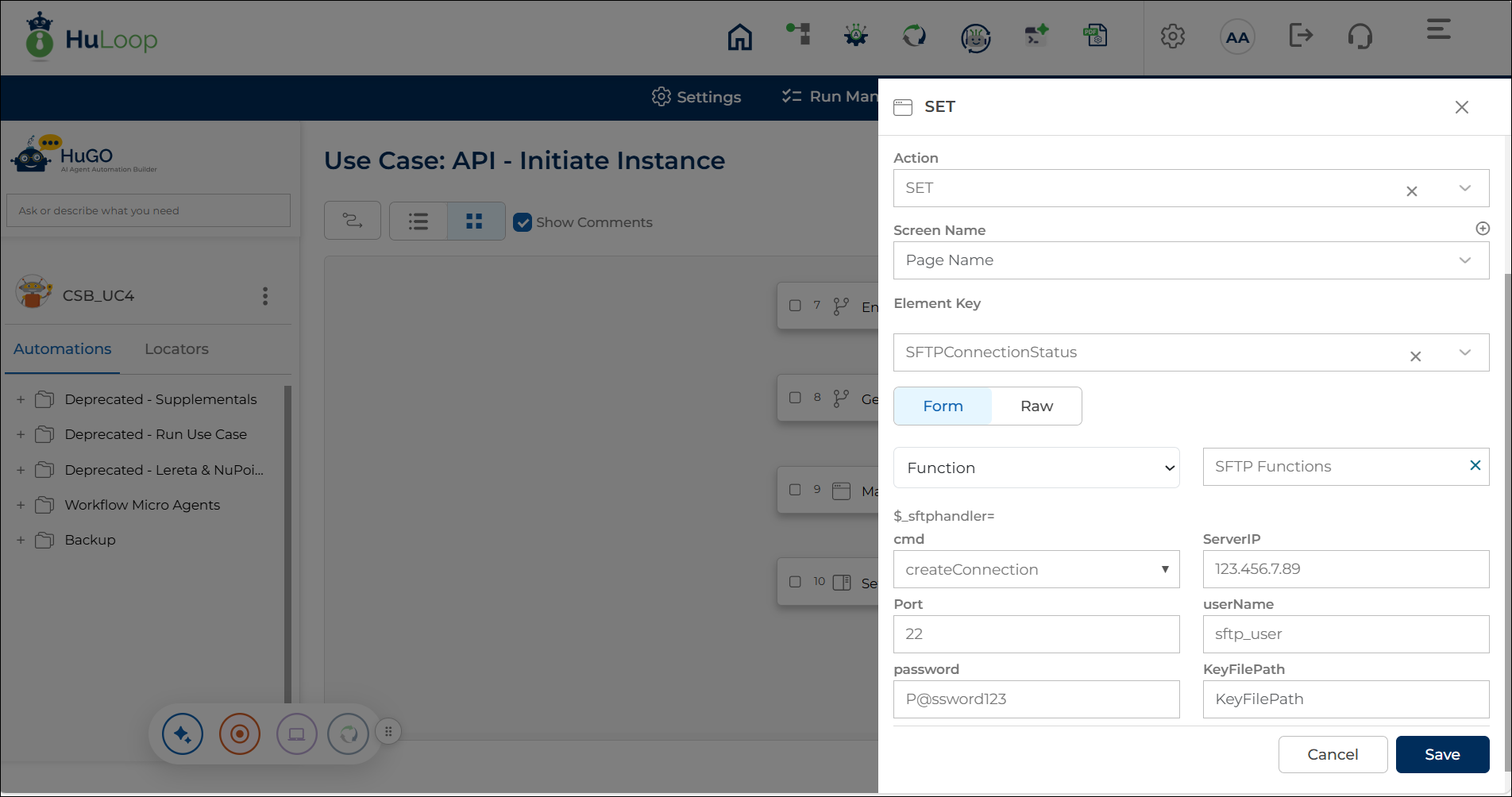Switch to the grid view icon
Screen dimensions: 1512x797
[x=475, y=221]
